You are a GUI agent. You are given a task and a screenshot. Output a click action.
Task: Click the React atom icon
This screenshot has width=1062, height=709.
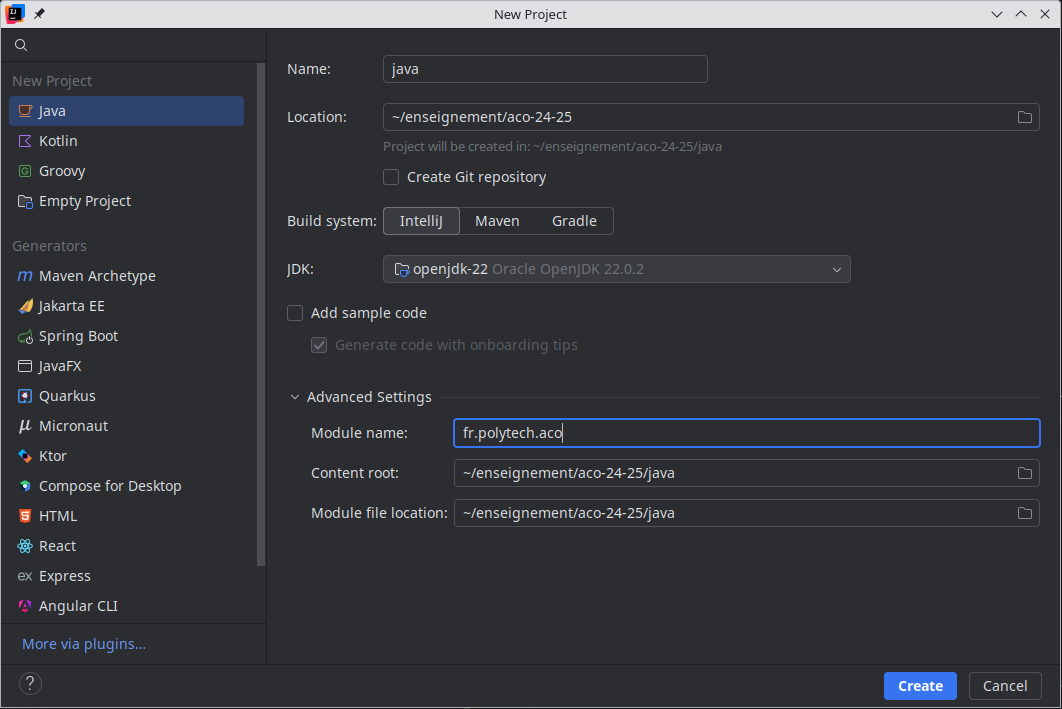point(25,546)
